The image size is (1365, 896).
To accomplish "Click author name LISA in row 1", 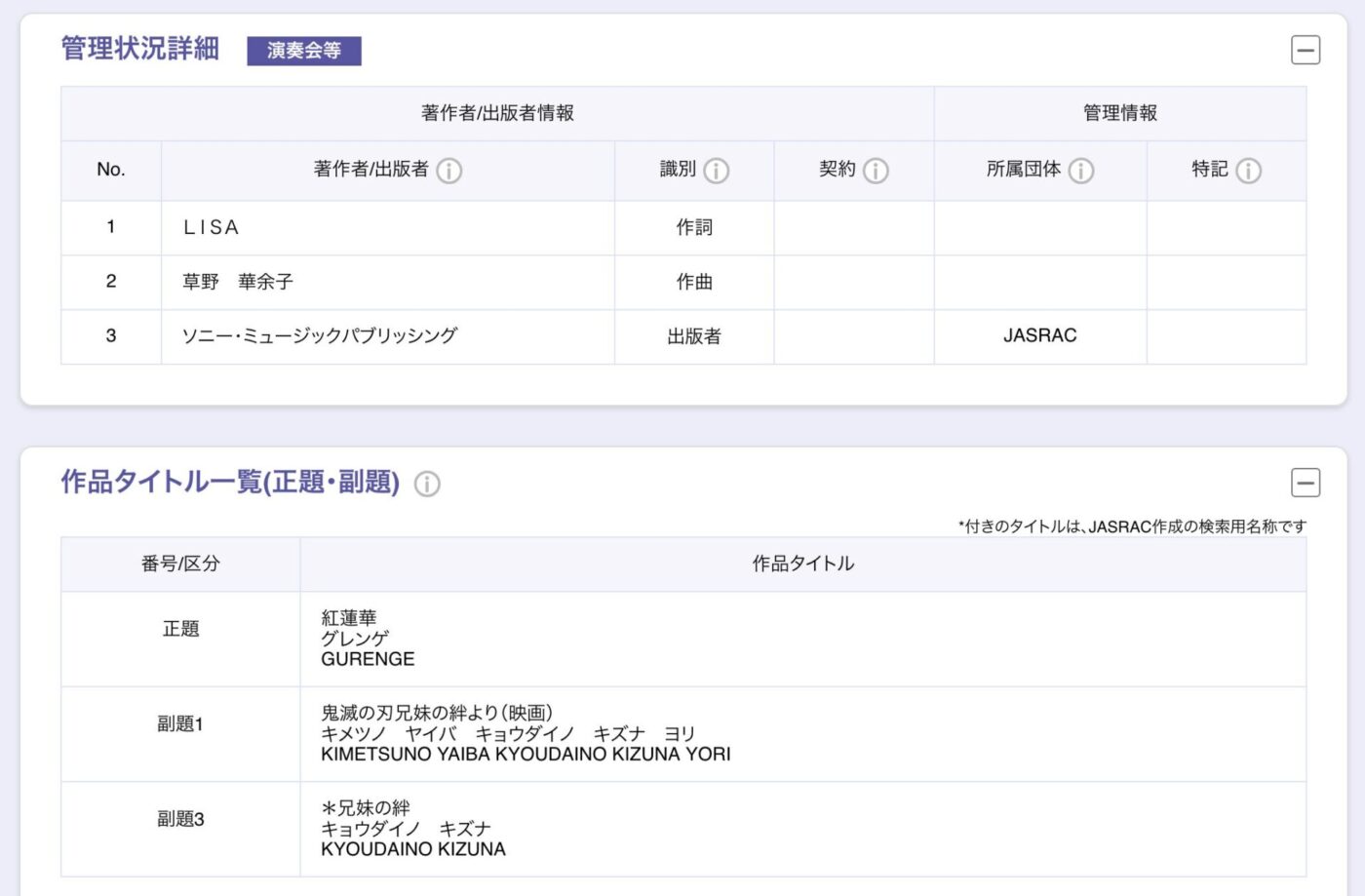I will pos(212,227).
